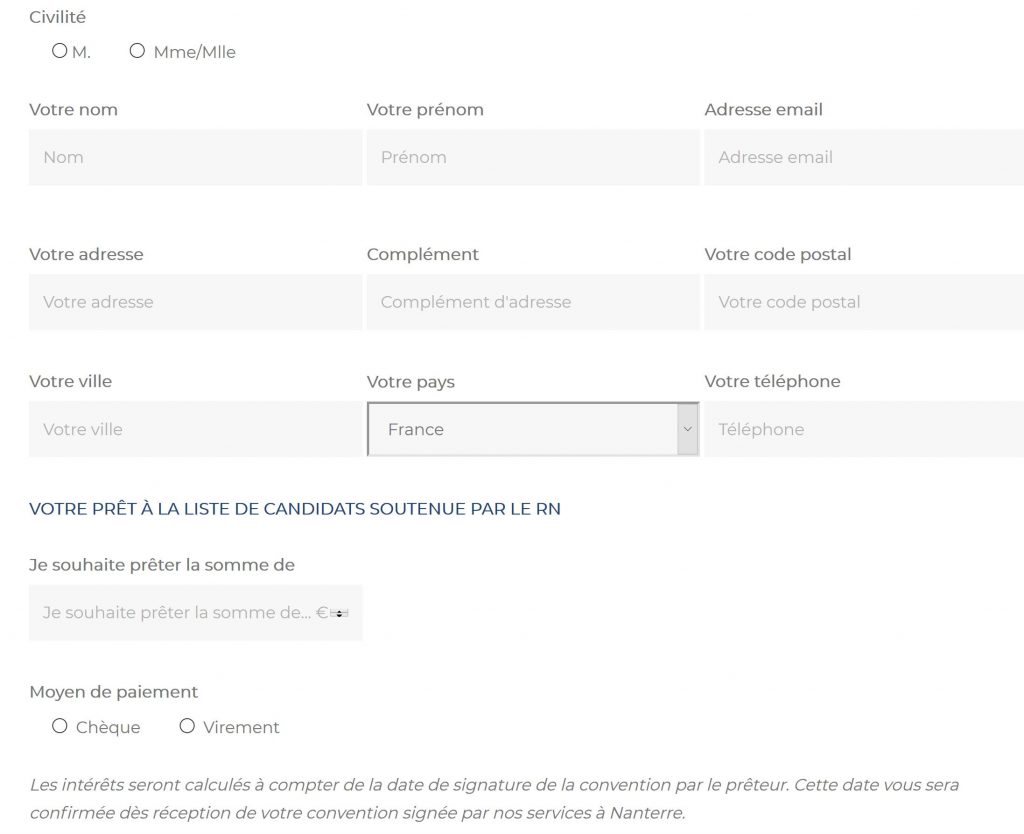Click the chevron on the France selector
The image size is (1024, 834).
tap(687, 429)
